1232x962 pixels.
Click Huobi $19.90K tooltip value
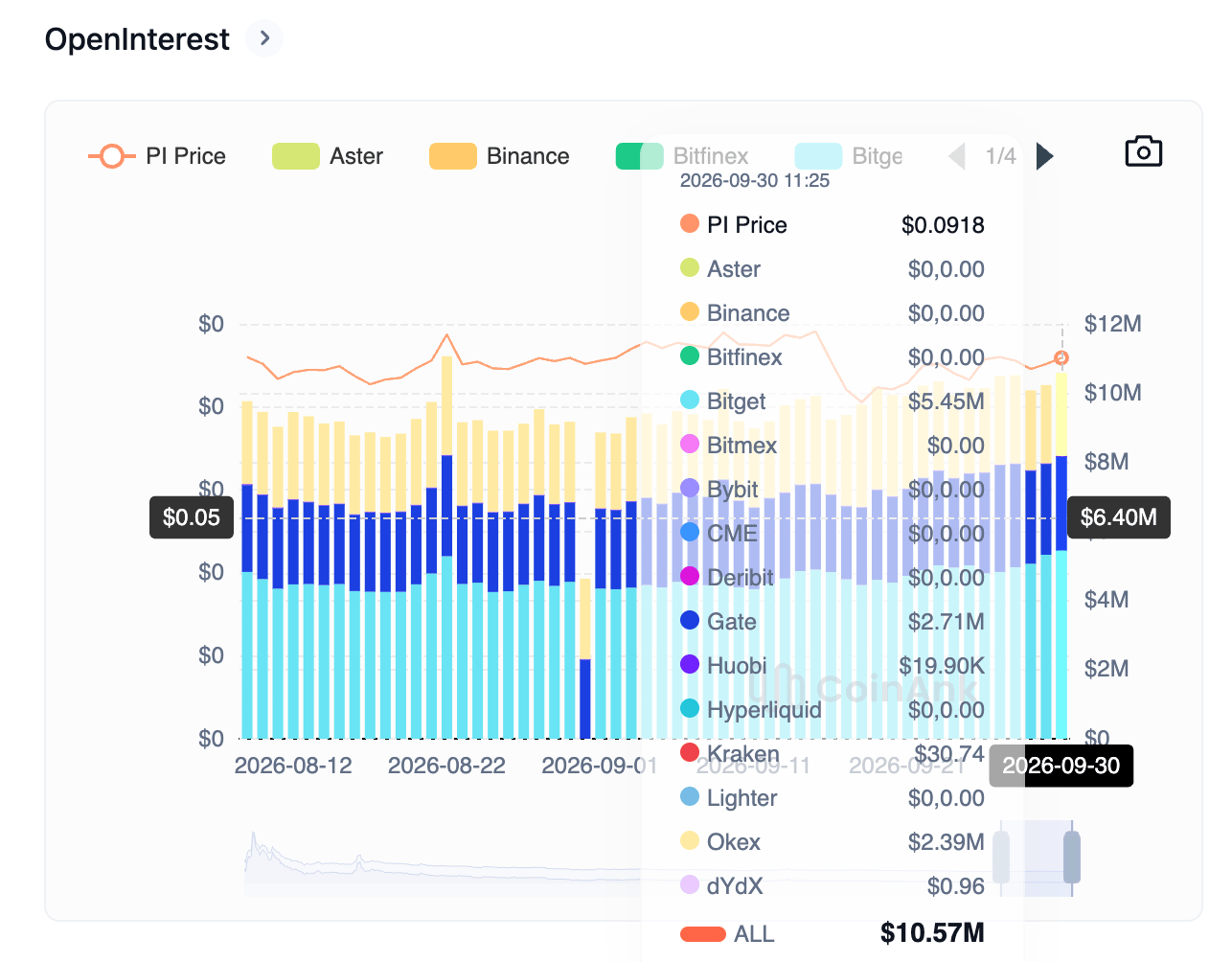click(941, 666)
